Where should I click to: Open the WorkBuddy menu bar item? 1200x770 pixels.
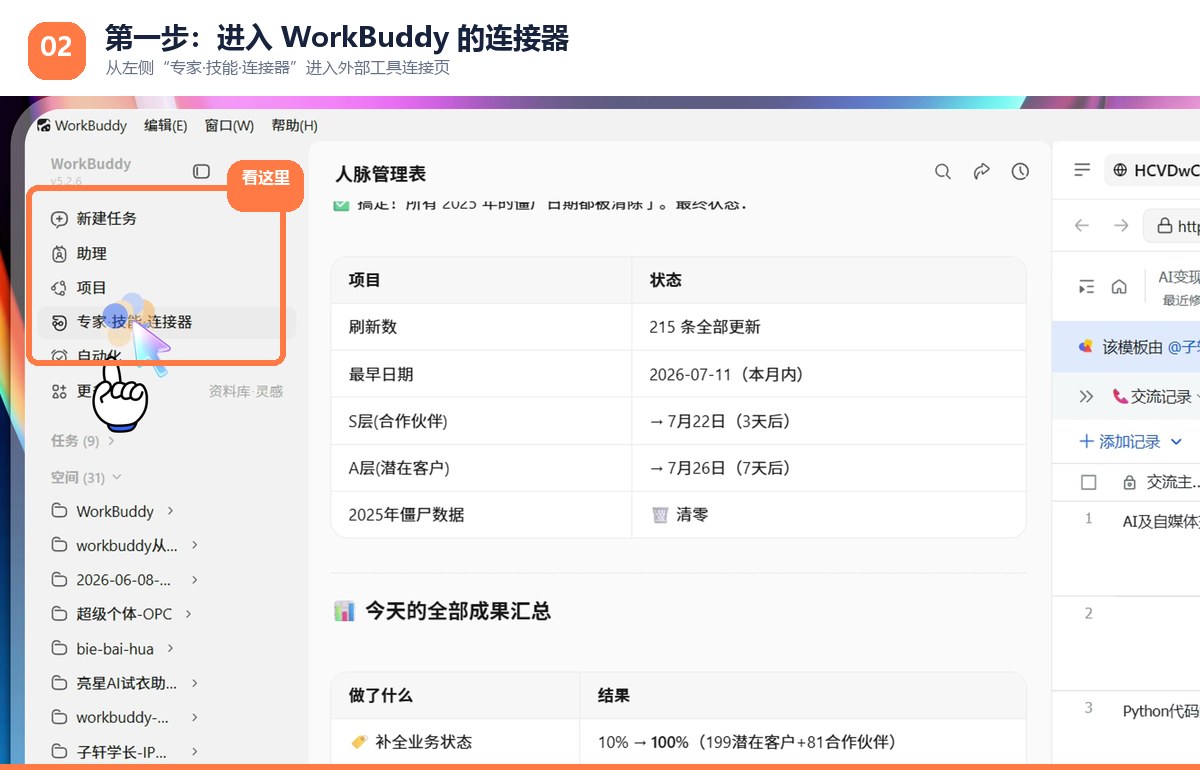point(83,126)
